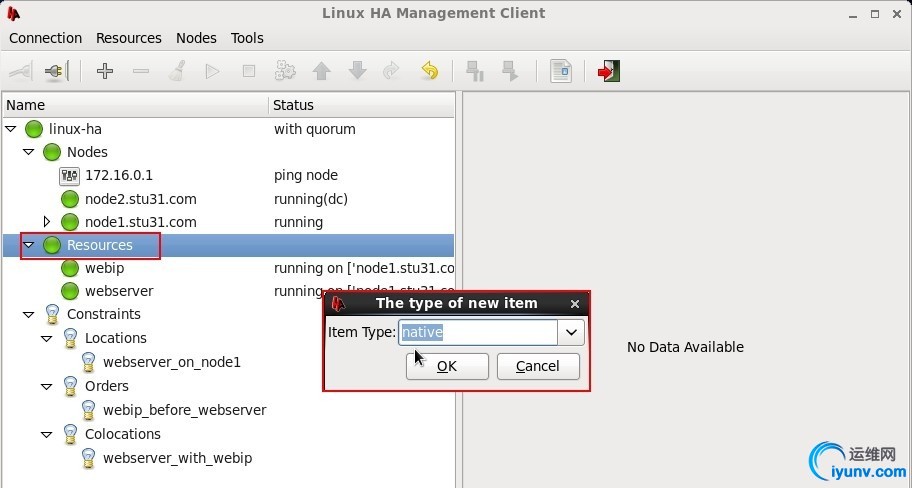Screen dimensions: 912x488
Task: Click the ping node icon beside 172.16.0.1
Action: 69,175
